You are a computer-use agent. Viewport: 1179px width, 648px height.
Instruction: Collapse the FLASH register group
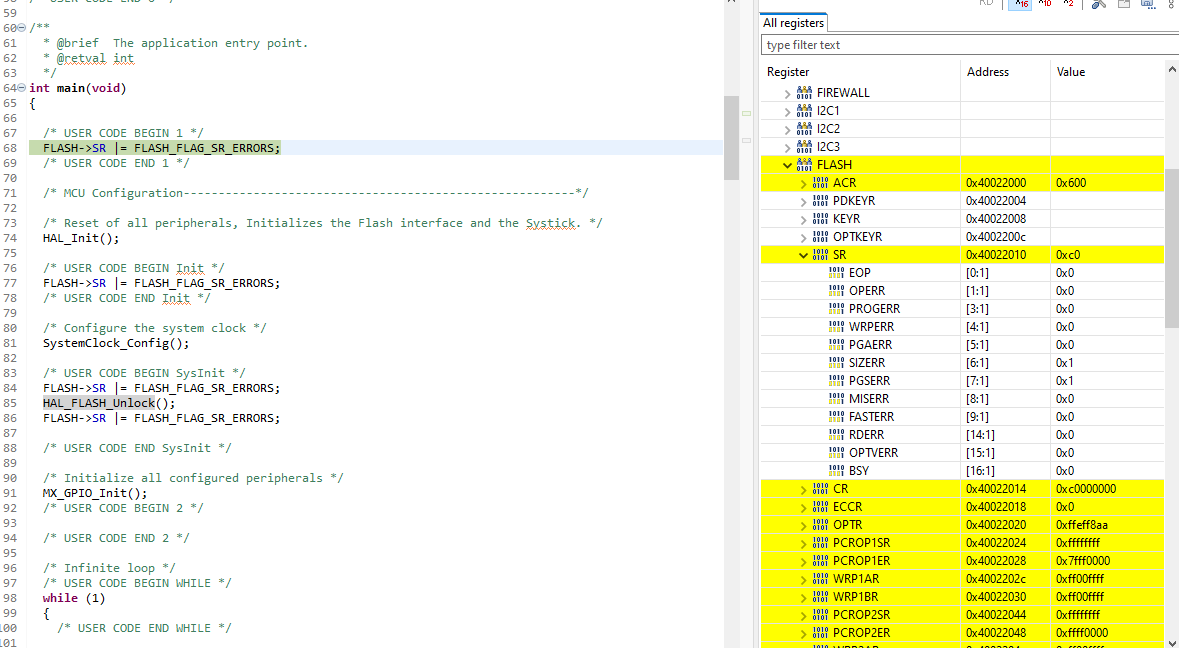click(x=787, y=165)
